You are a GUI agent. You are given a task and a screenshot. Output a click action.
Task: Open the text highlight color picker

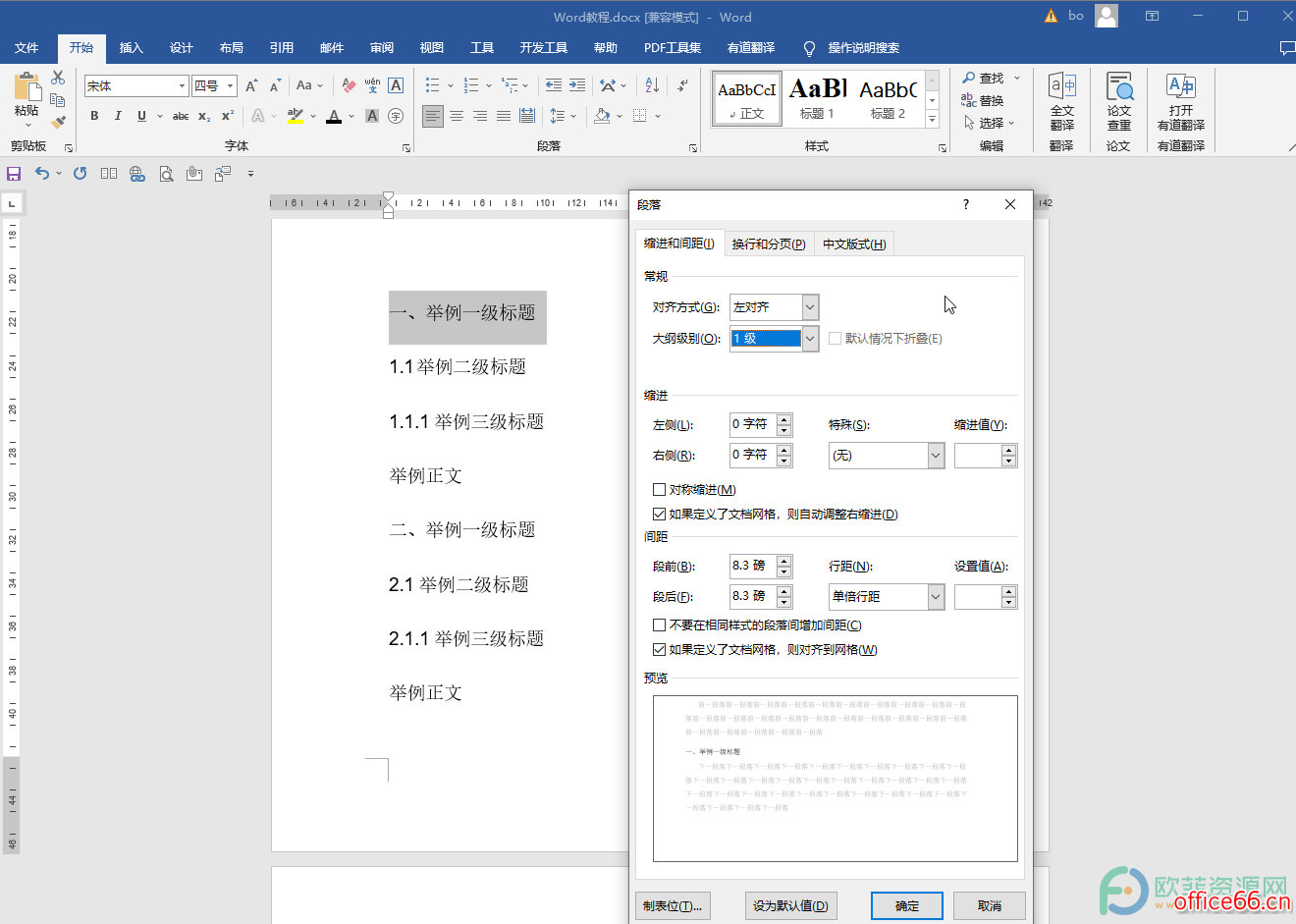296,116
